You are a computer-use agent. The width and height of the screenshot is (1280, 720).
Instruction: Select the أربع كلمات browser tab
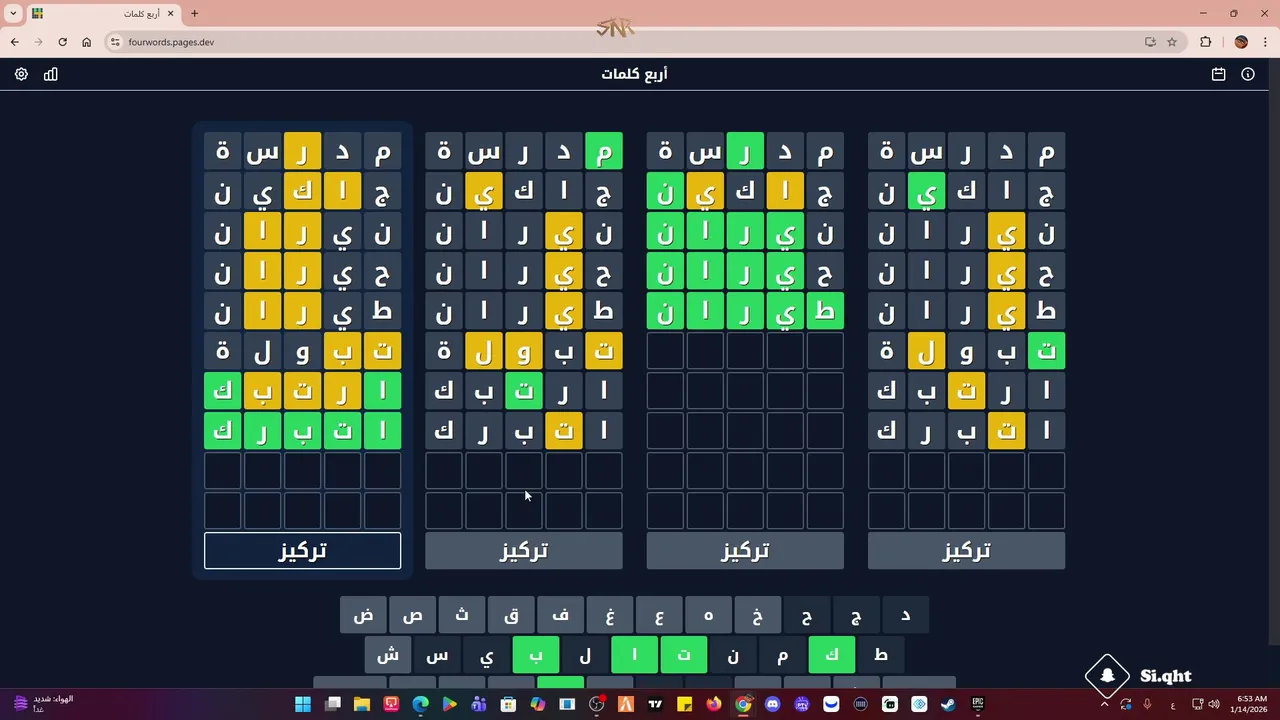(103, 14)
